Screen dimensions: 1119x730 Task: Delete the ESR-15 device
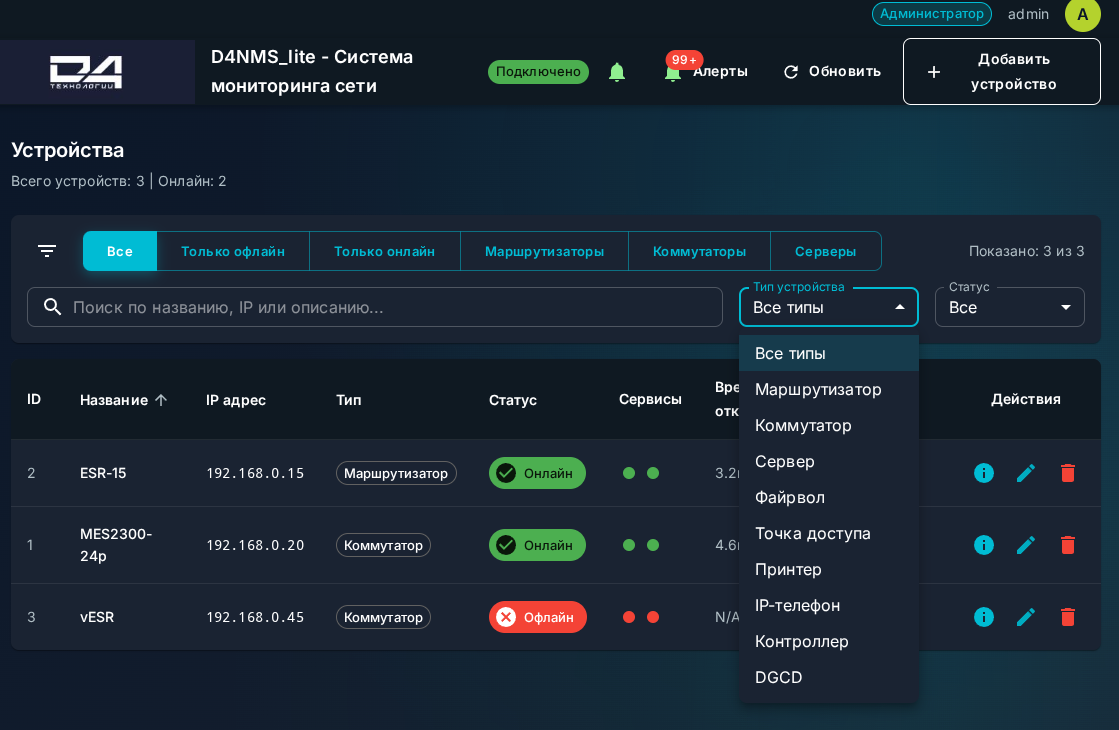(x=1068, y=473)
